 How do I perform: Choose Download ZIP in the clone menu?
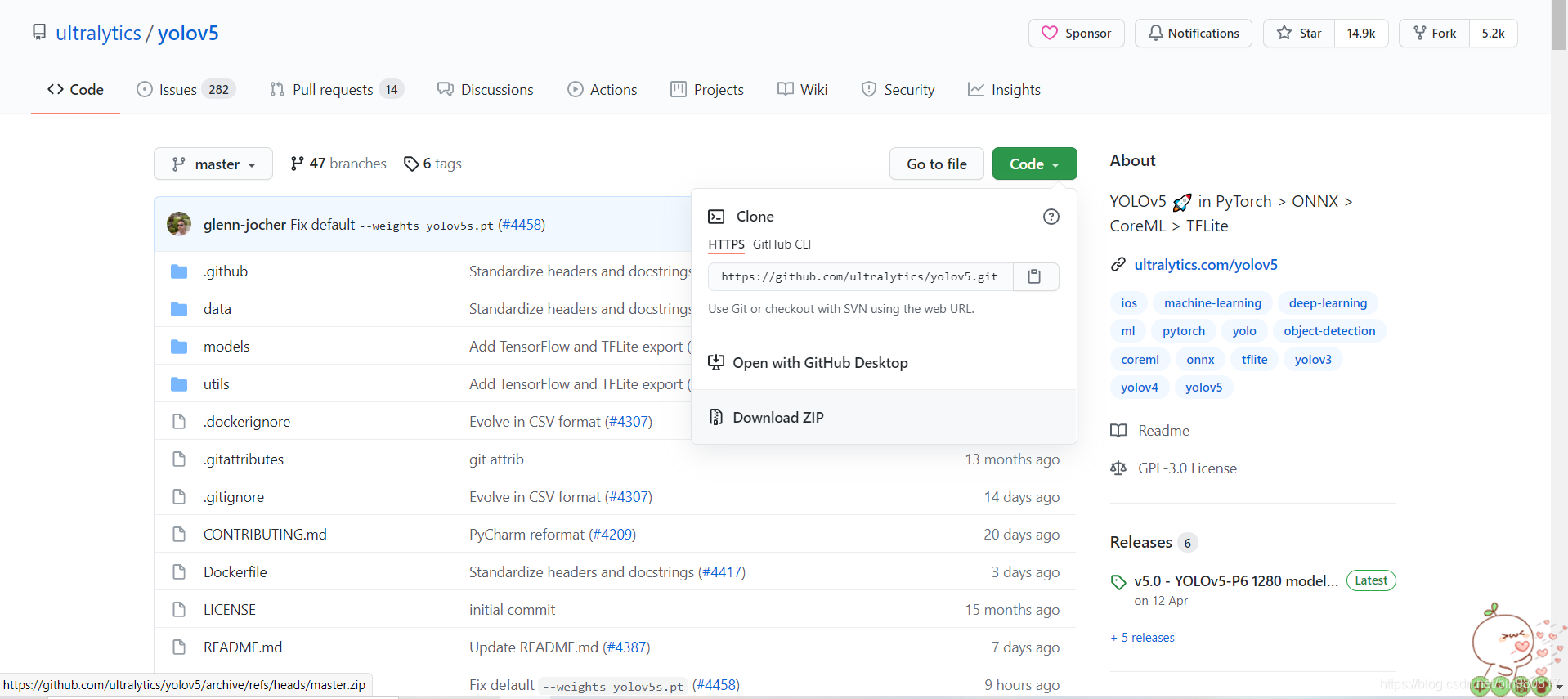click(x=884, y=417)
